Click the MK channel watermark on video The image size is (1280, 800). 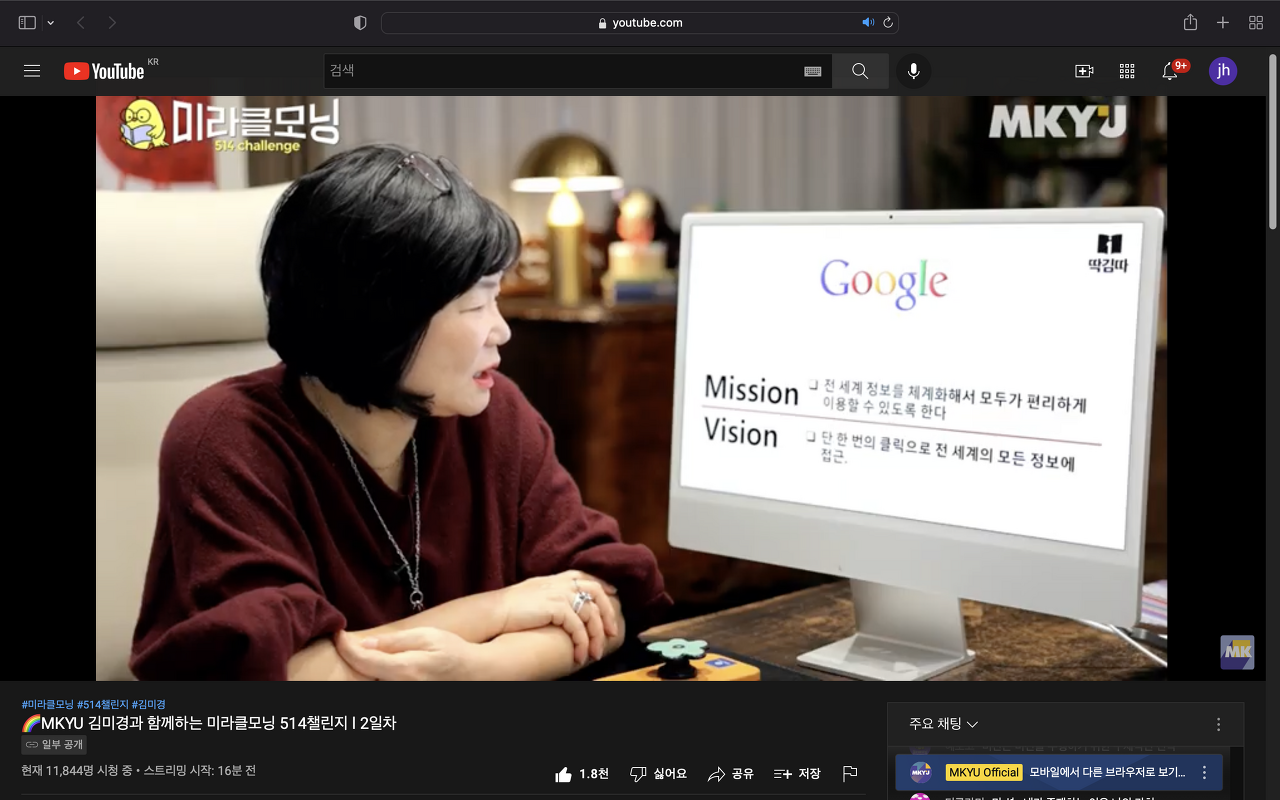(x=1237, y=652)
